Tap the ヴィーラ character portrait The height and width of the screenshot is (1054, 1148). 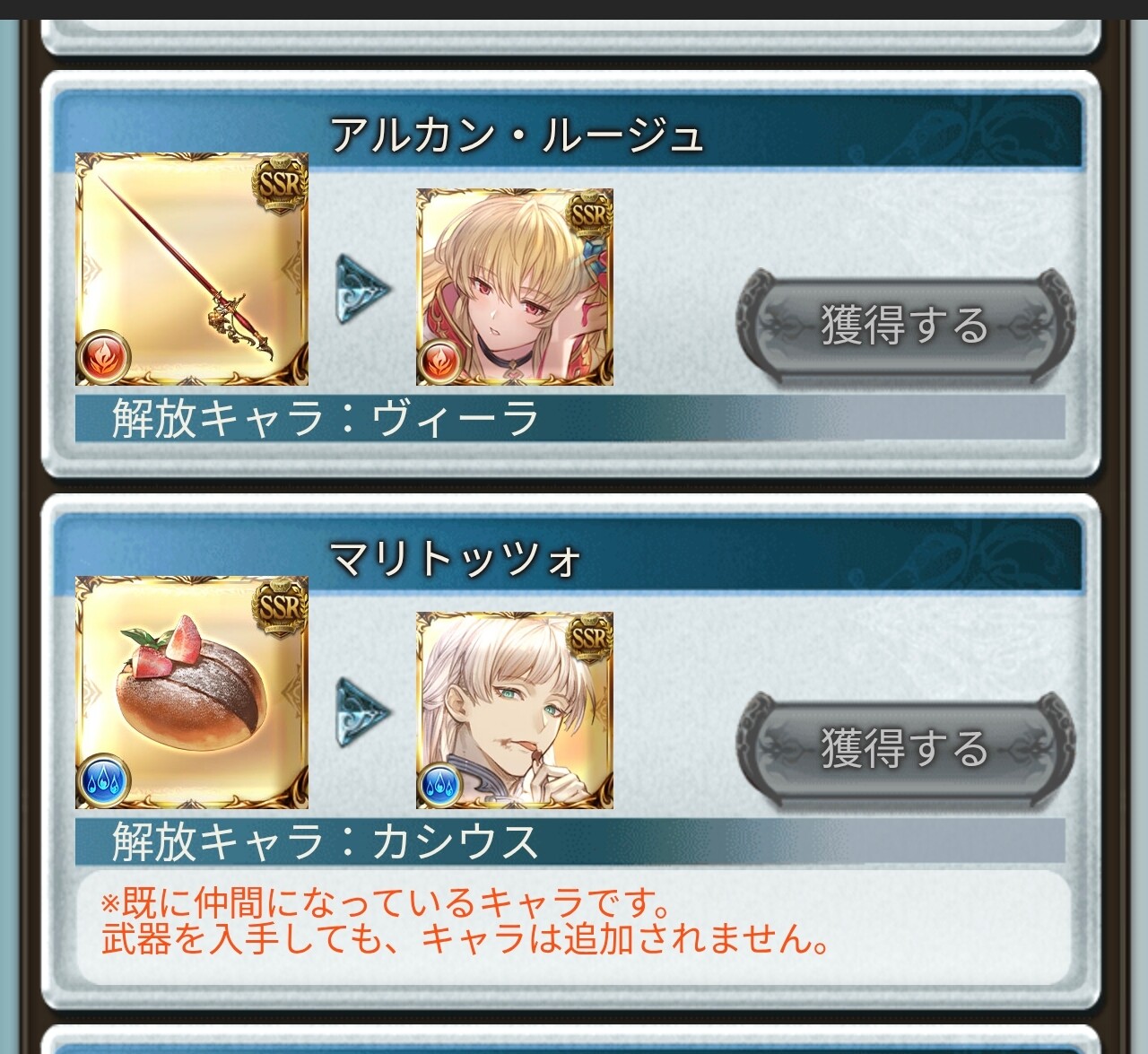click(x=515, y=287)
